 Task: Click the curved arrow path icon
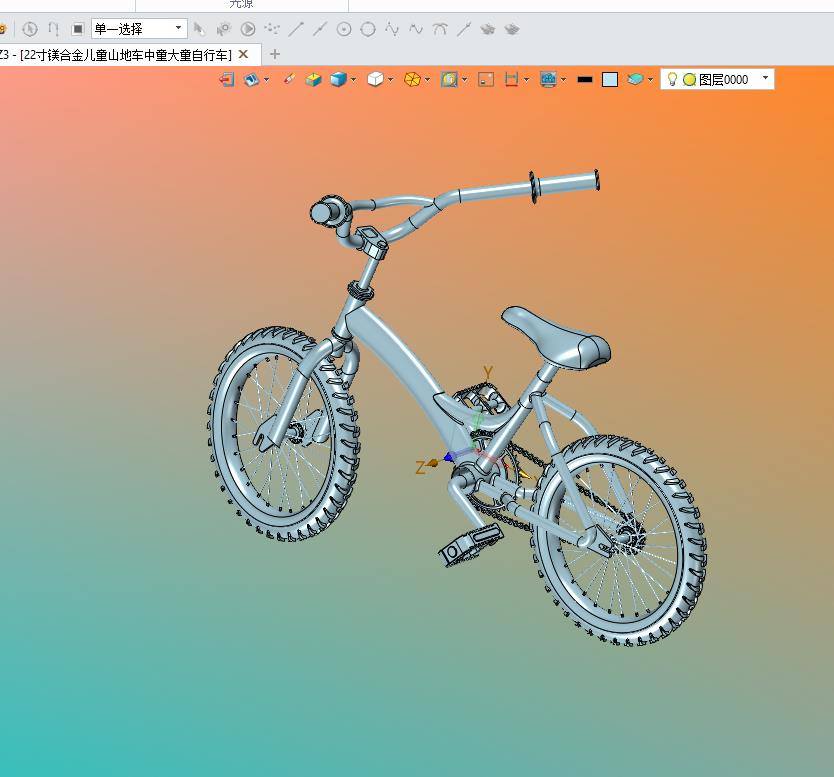click(53, 29)
